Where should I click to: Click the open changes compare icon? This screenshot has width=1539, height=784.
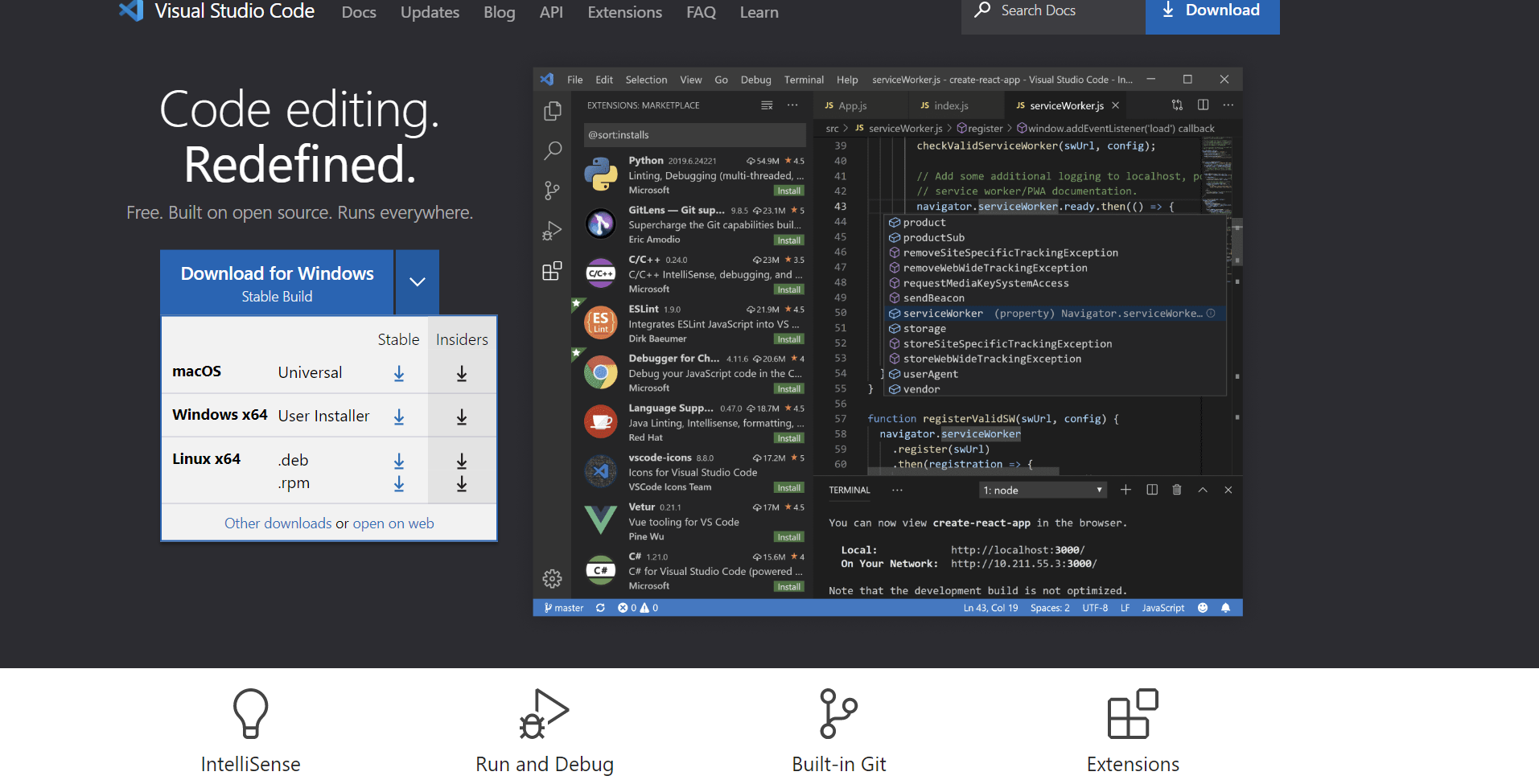click(1177, 105)
